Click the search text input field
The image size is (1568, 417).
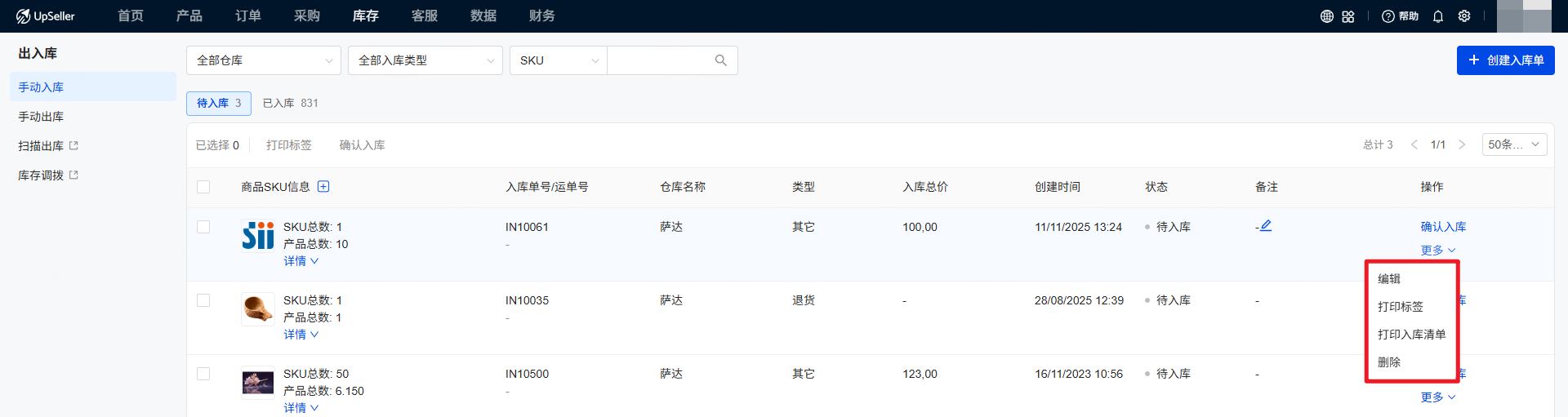[658, 60]
